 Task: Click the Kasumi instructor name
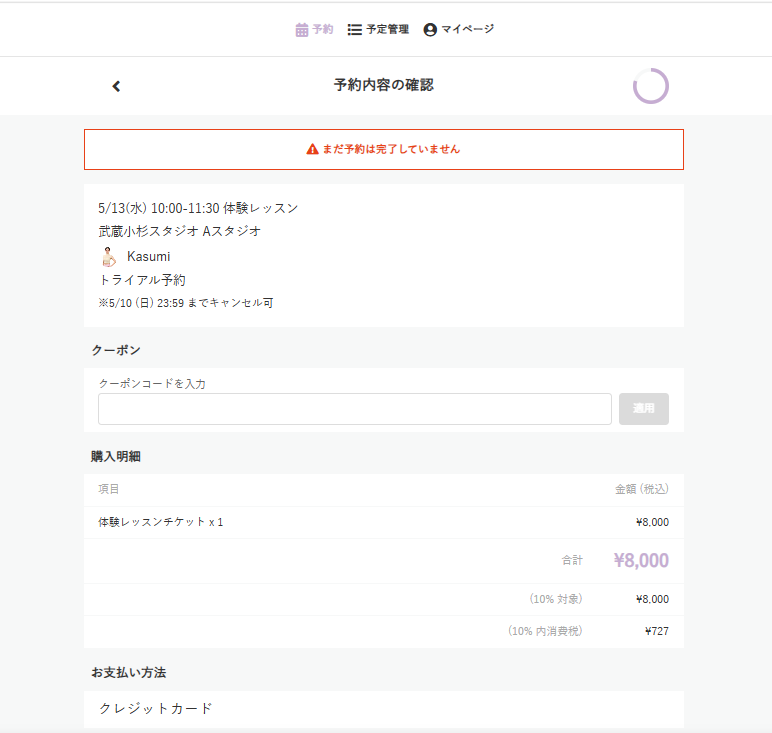click(x=149, y=256)
